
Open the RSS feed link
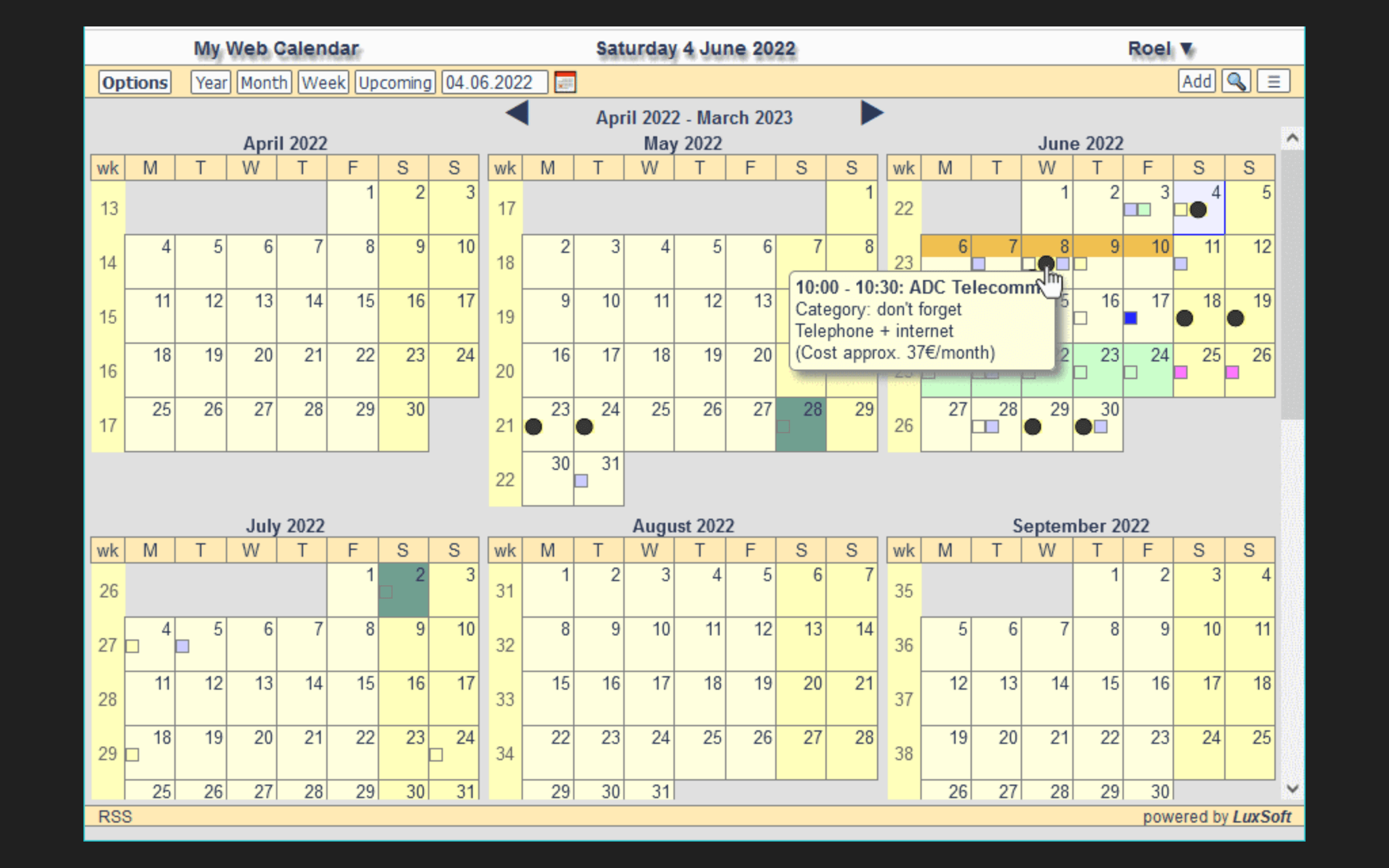coord(115,816)
